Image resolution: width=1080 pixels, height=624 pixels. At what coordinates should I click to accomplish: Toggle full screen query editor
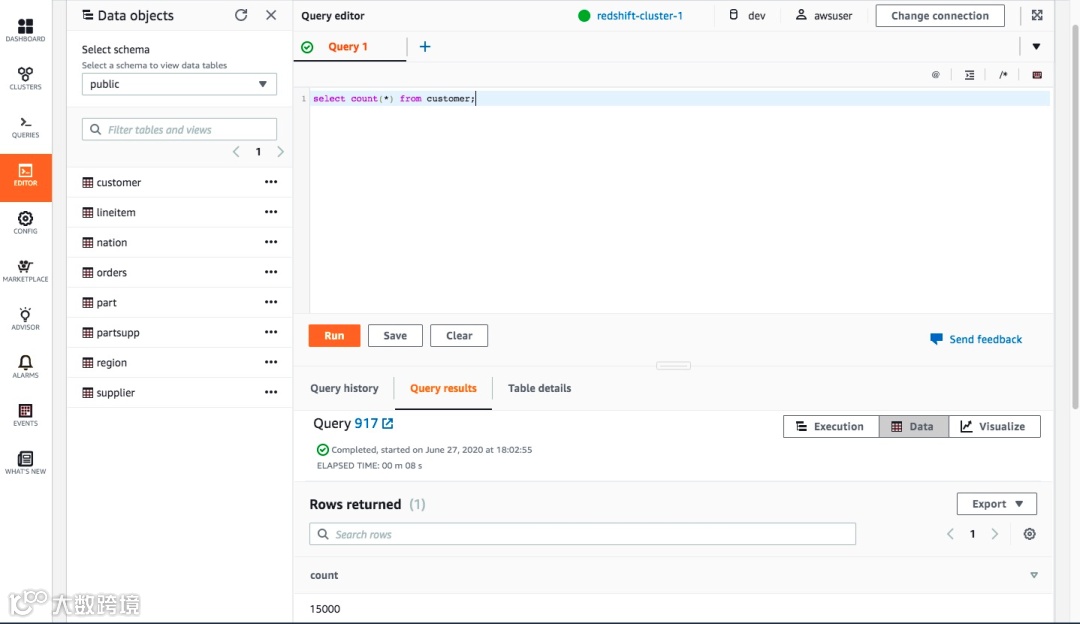tap(1037, 15)
